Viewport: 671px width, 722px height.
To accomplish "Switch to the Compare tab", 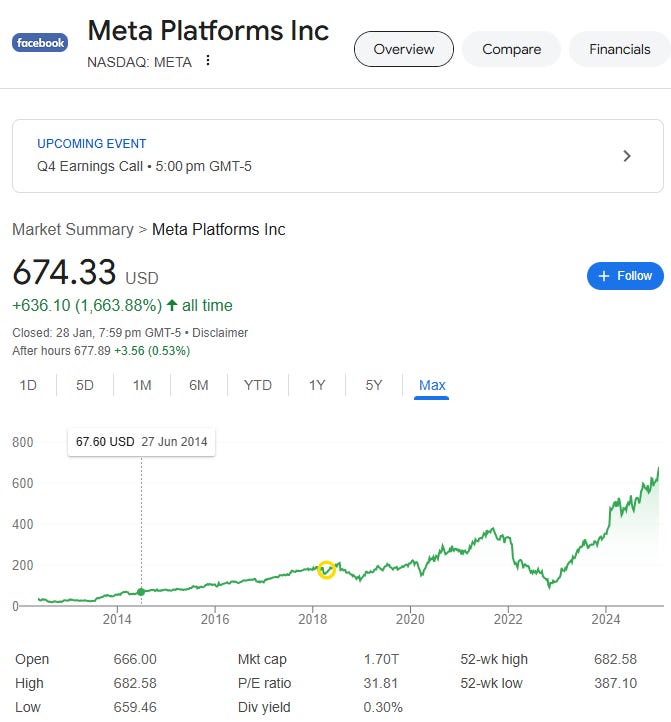I will point(511,49).
